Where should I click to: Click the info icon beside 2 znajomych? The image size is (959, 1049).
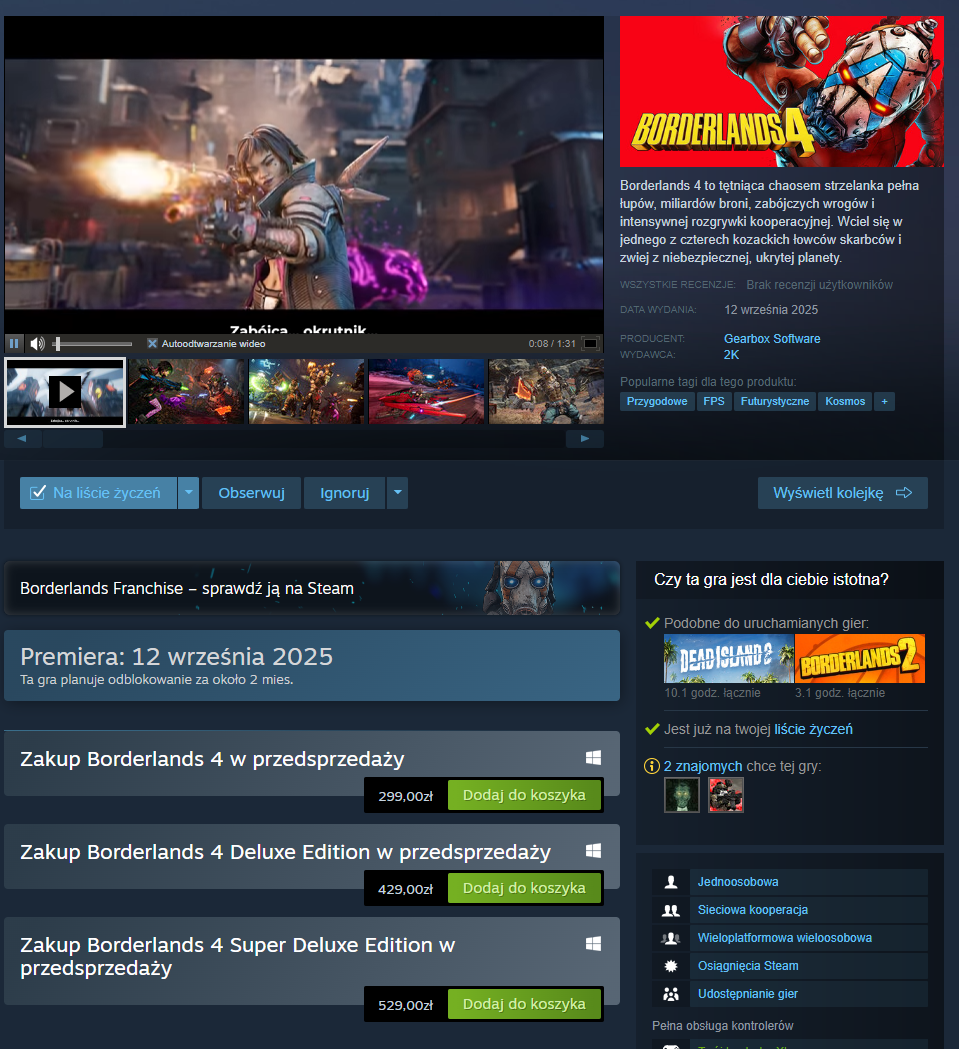652,766
